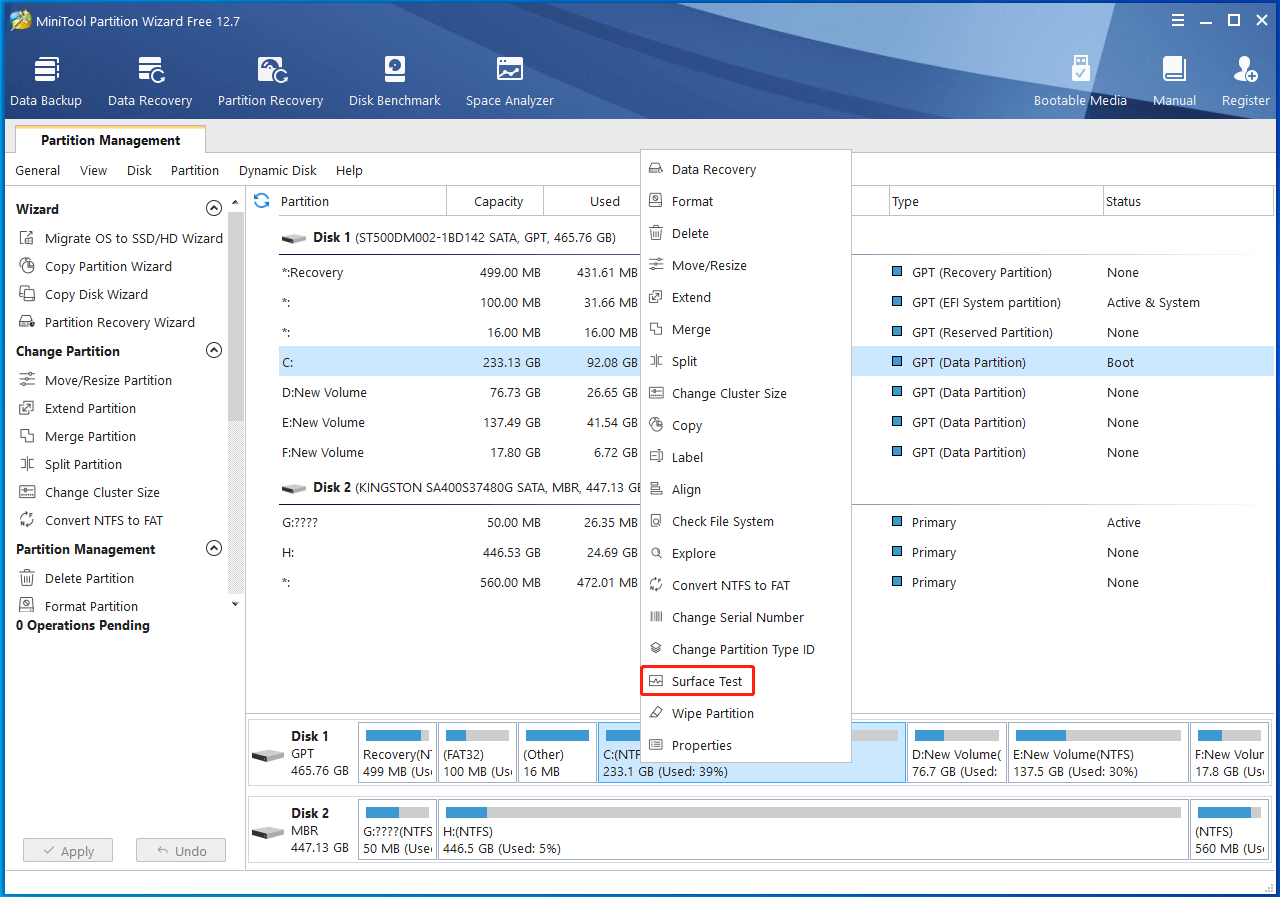This screenshot has width=1280, height=897.
Task: Open the Manual
Action: pyautogui.click(x=1174, y=82)
